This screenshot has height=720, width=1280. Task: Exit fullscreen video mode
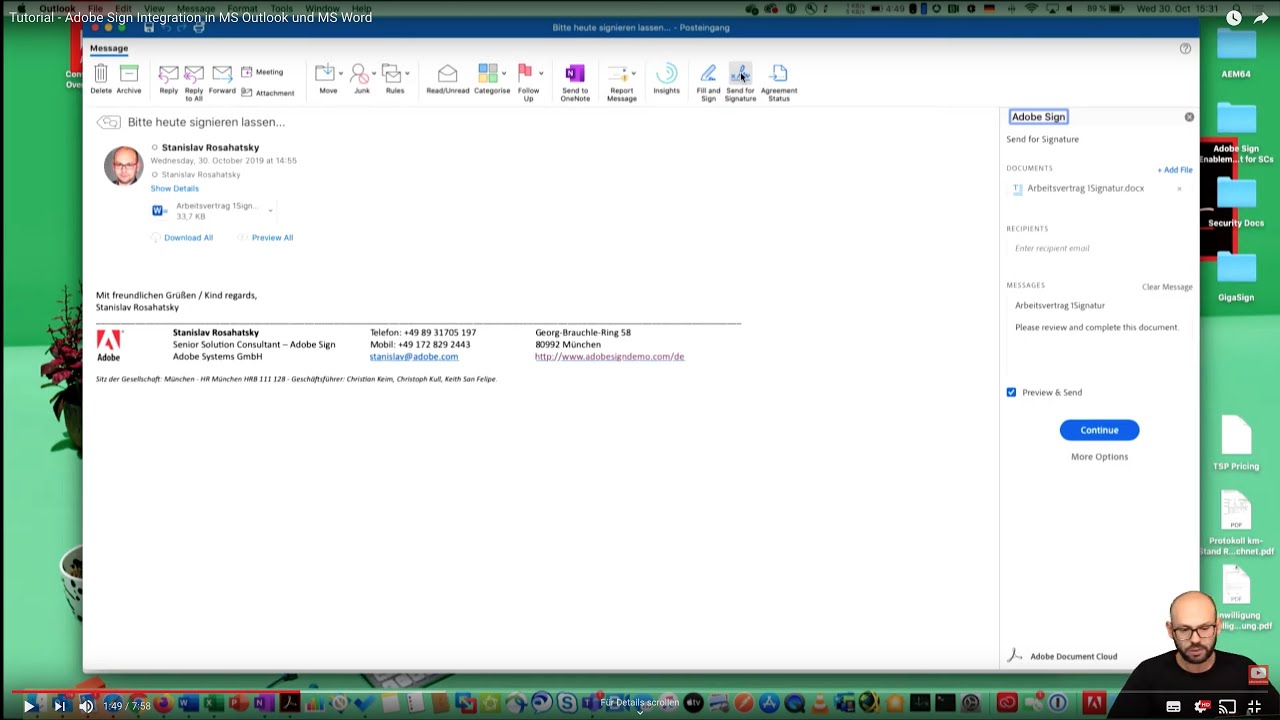coord(1254,706)
